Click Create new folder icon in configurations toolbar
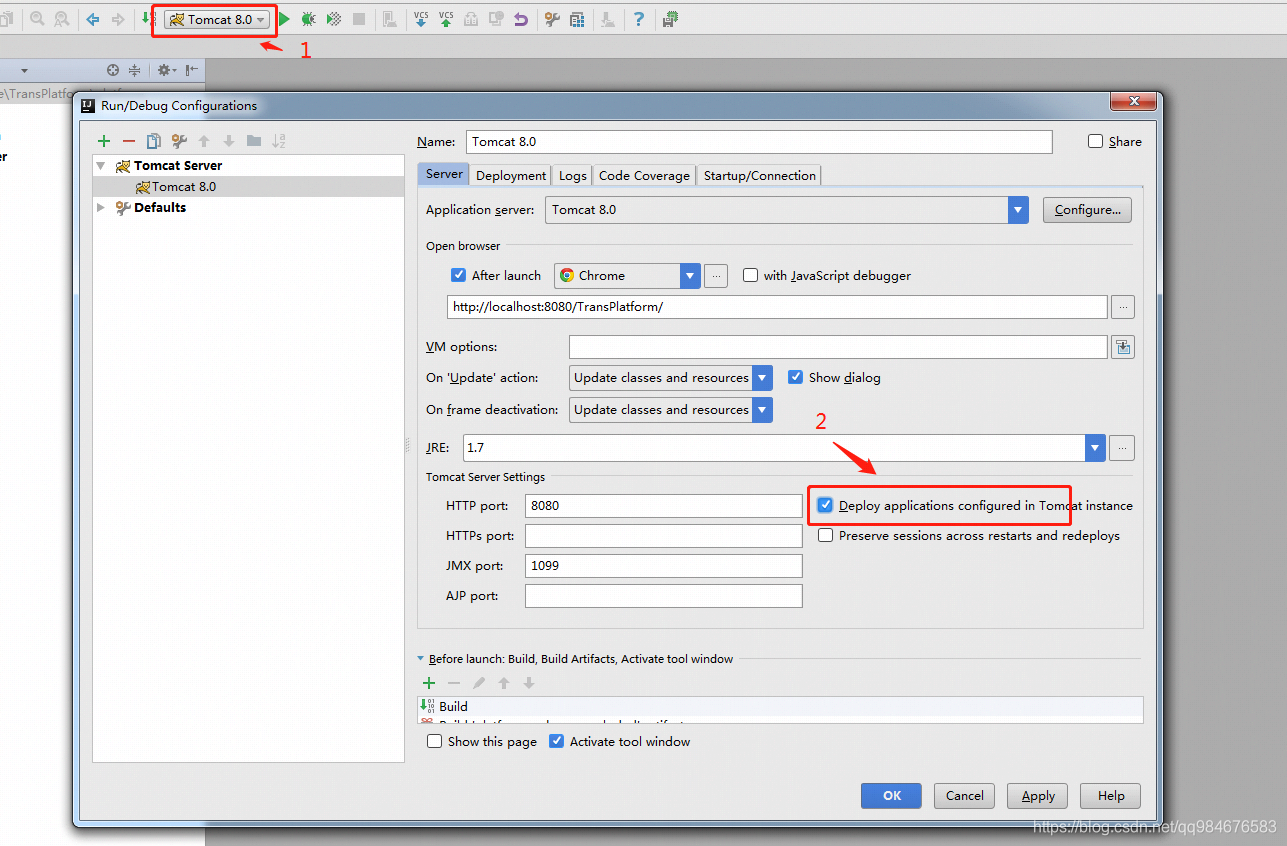The image size is (1287, 846). point(254,141)
